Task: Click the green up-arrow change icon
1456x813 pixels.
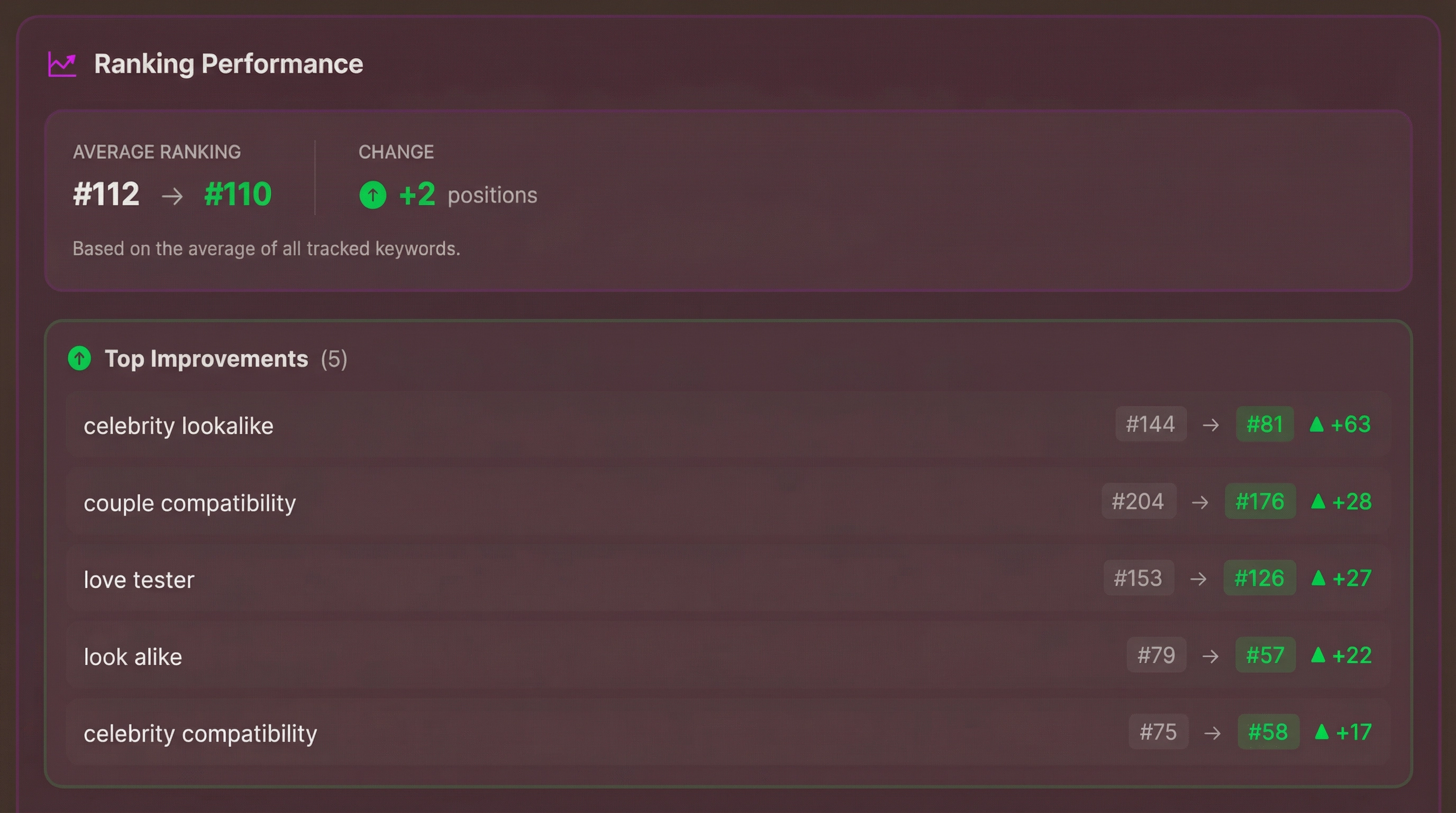Action: [372, 195]
